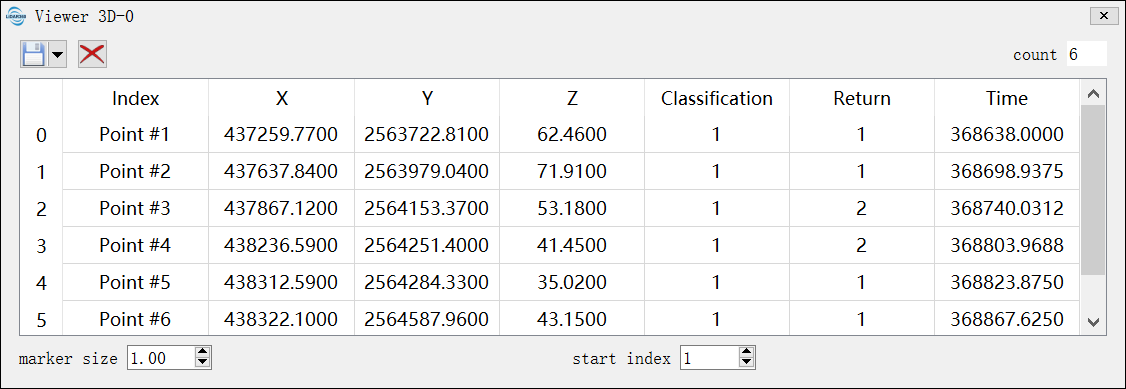Image resolution: width=1126 pixels, height=389 pixels.
Task: Increase marker size with up arrow
Action: (203, 352)
